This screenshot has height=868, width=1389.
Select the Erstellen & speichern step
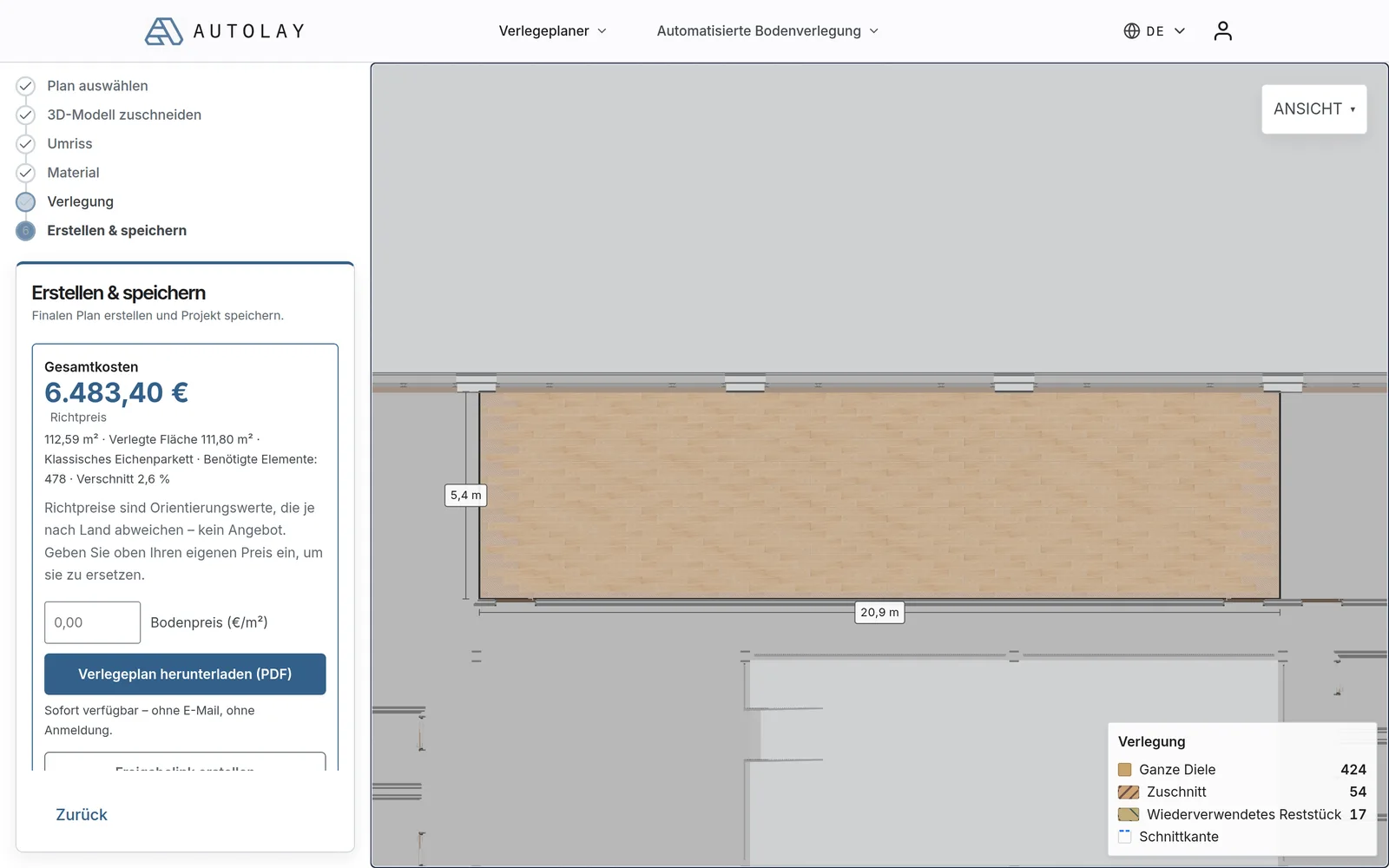(x=116, y=231)
